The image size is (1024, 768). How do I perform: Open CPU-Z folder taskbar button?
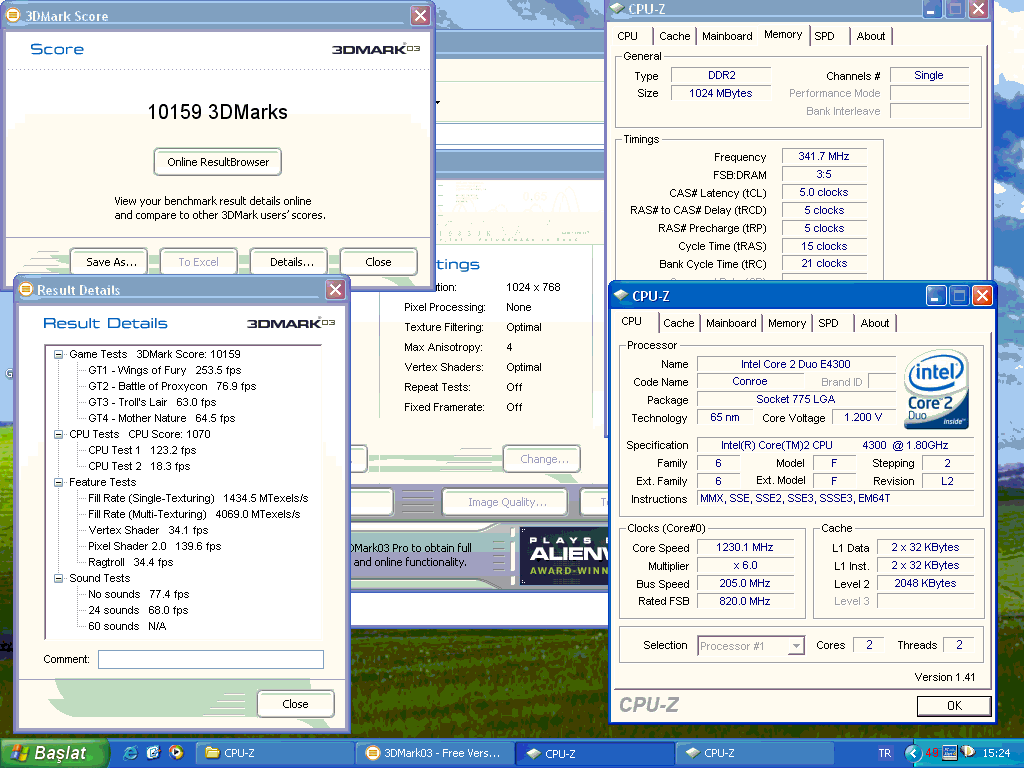[x=274, y=753]
